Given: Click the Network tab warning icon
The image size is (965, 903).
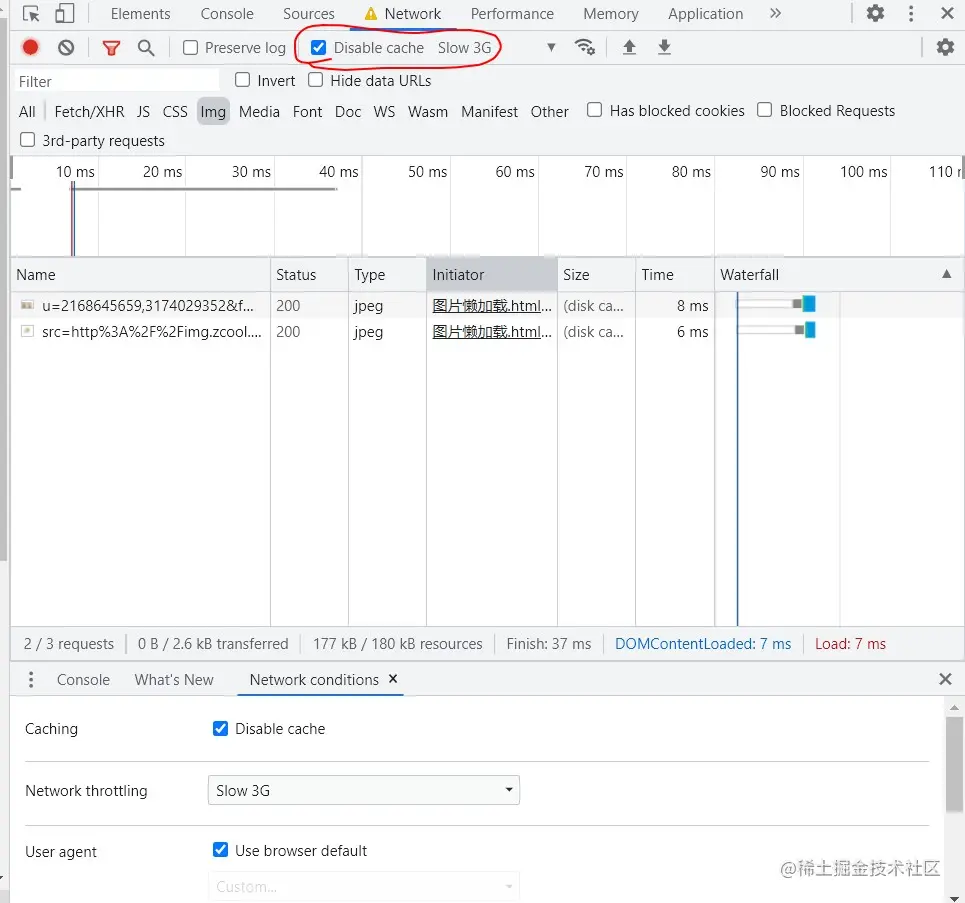Looking at the screenshot, I should 370,14.
